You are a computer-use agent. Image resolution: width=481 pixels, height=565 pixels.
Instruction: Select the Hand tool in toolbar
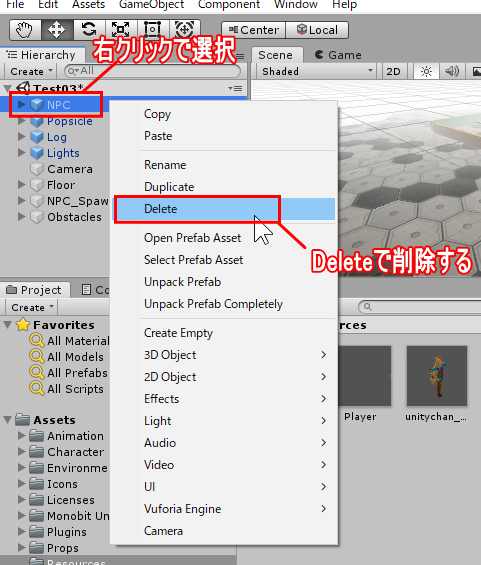click(25, 30)
